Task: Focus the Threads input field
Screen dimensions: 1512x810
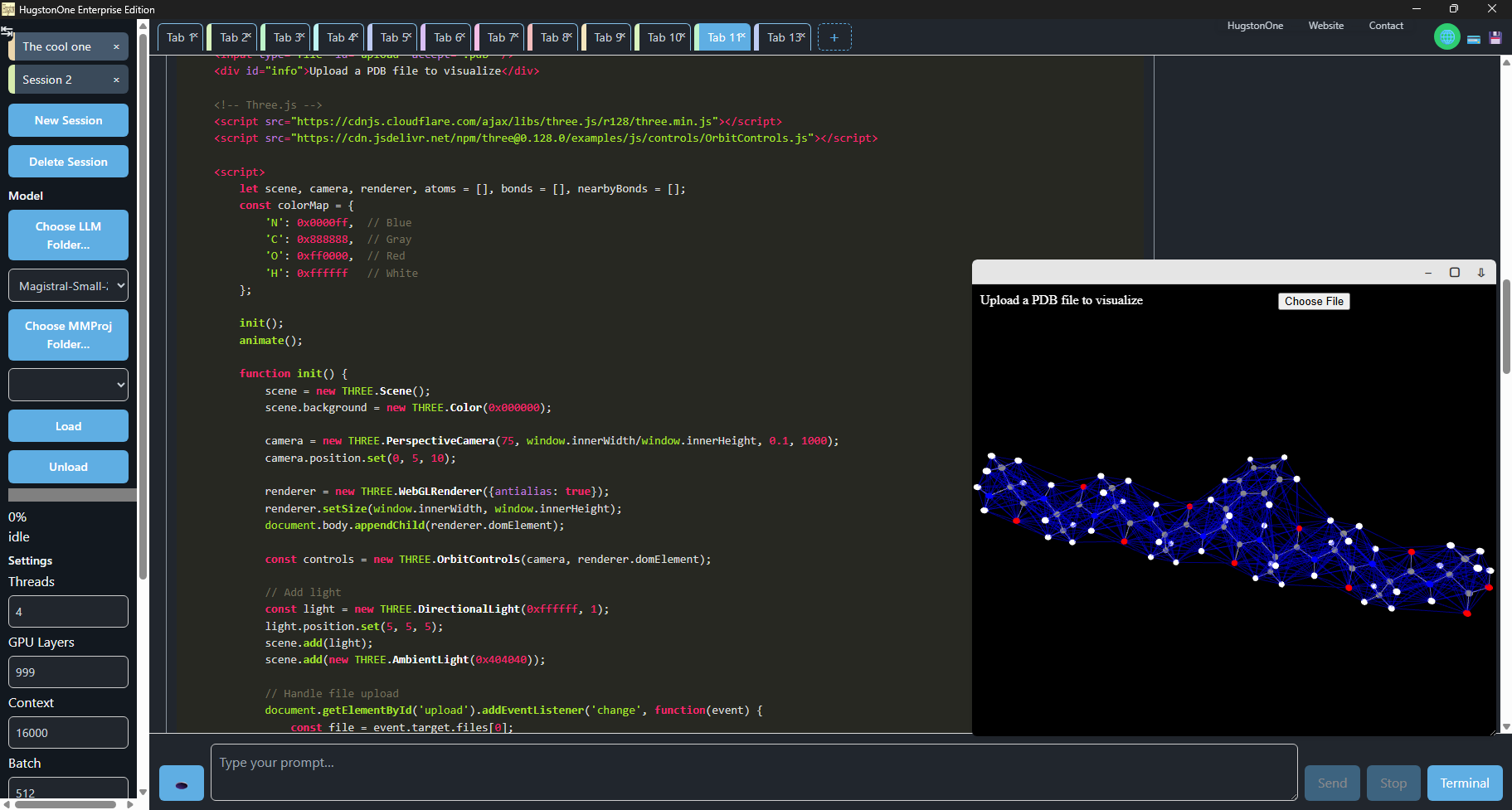Action: pos(68,612)
